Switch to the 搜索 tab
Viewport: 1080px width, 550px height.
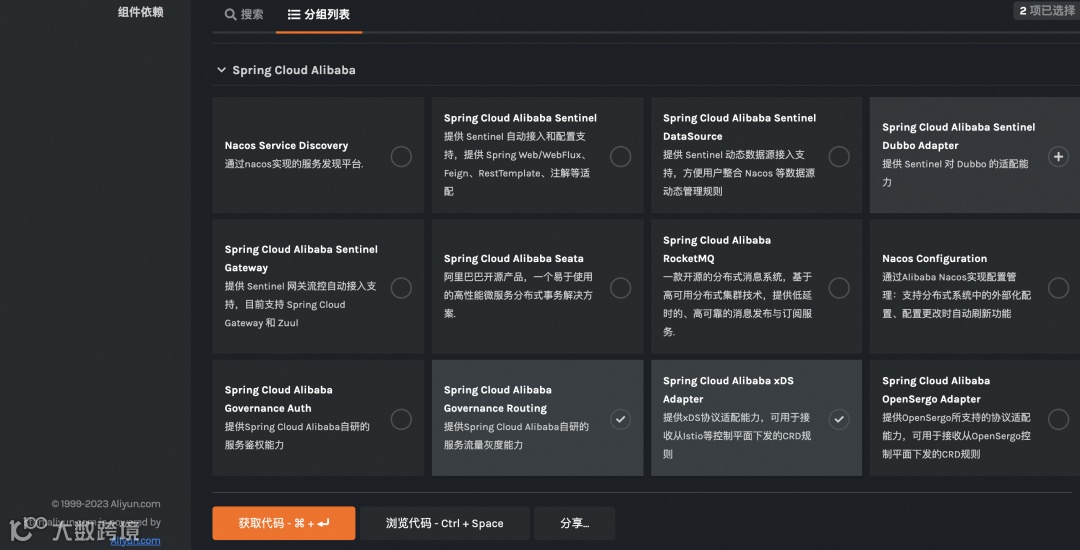244,14
